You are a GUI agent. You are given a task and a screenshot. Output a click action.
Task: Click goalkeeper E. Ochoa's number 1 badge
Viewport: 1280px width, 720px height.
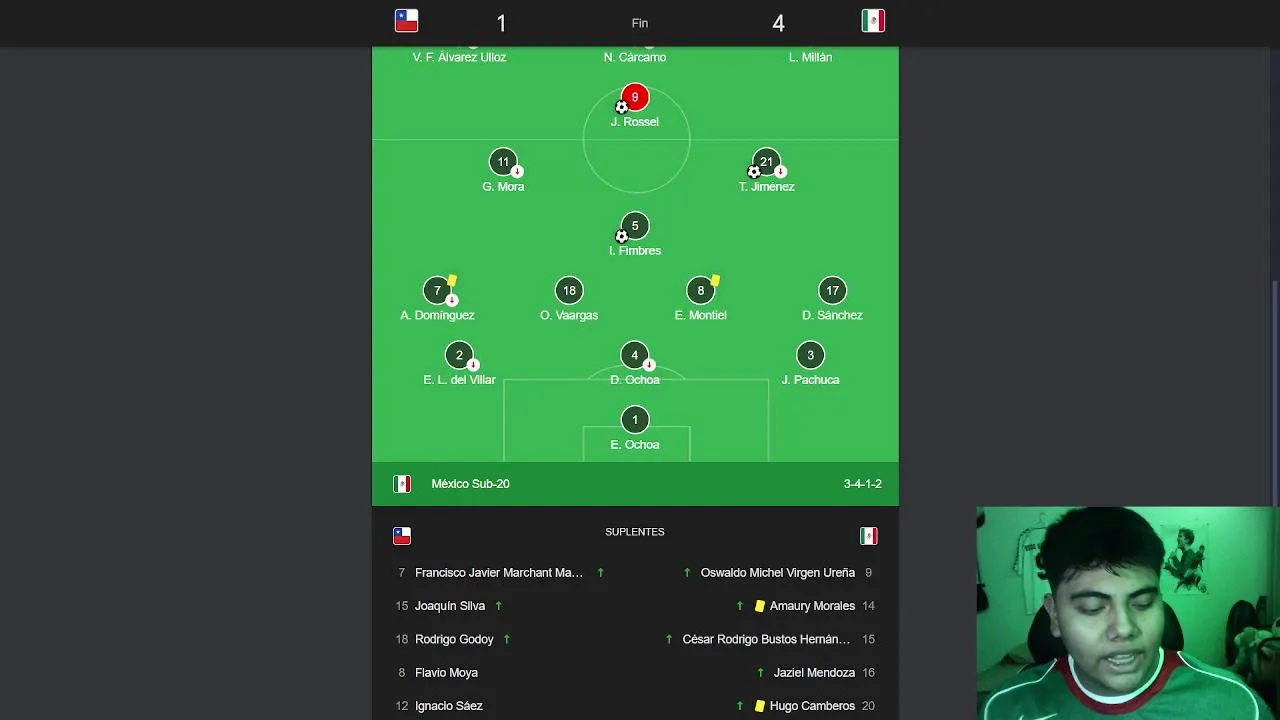[x=635, y=420]
